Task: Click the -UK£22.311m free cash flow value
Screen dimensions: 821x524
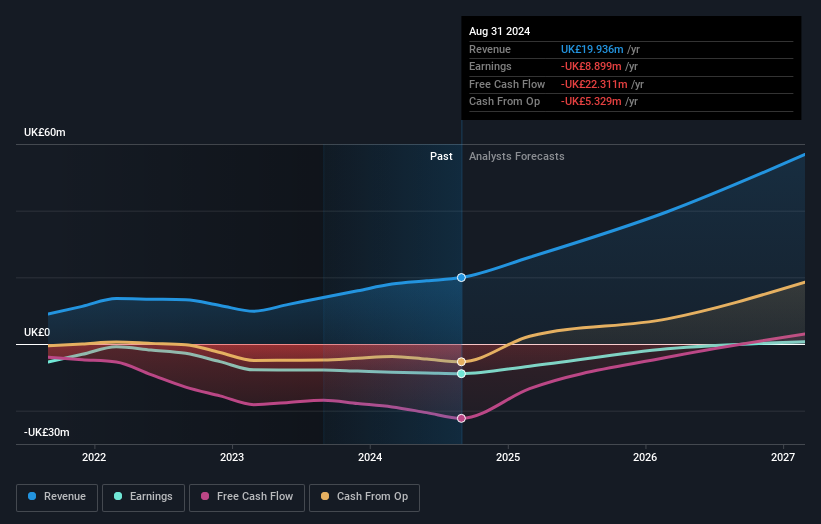Action: tap(594, 84)
